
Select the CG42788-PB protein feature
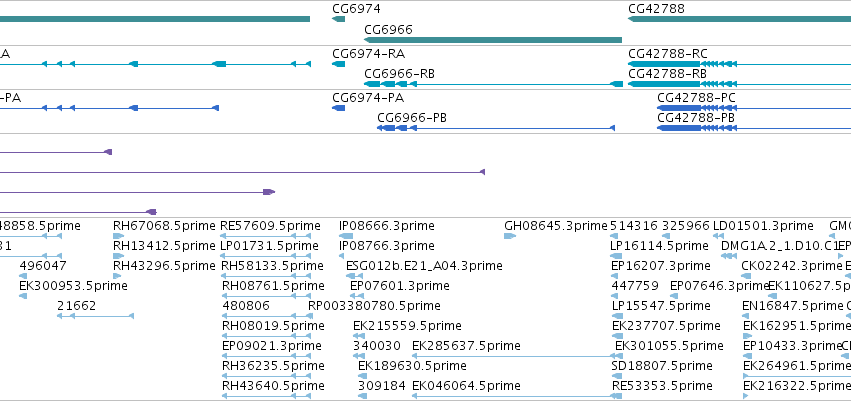[x=754, y=128]
